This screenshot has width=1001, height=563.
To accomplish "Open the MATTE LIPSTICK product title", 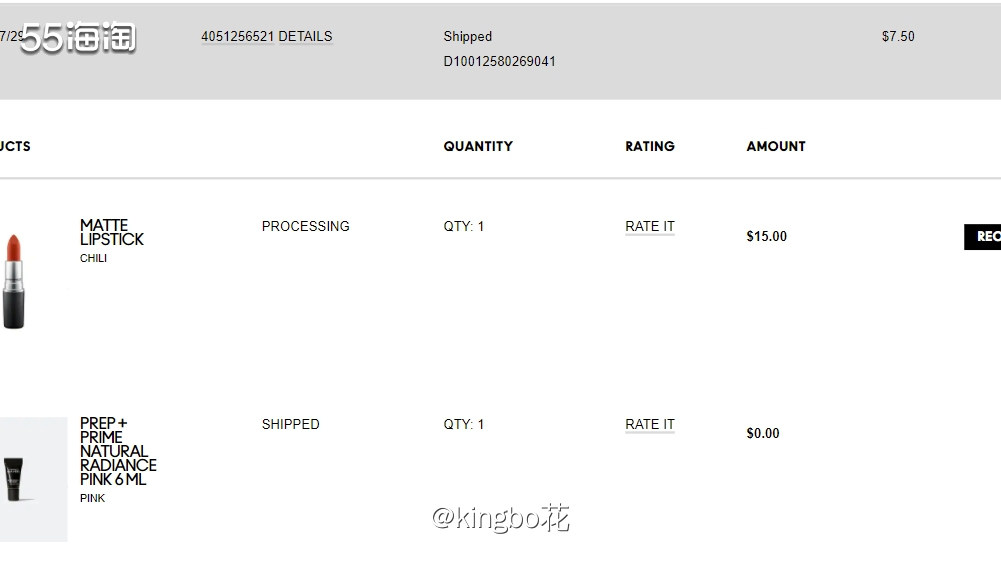I will coord(112,232).
